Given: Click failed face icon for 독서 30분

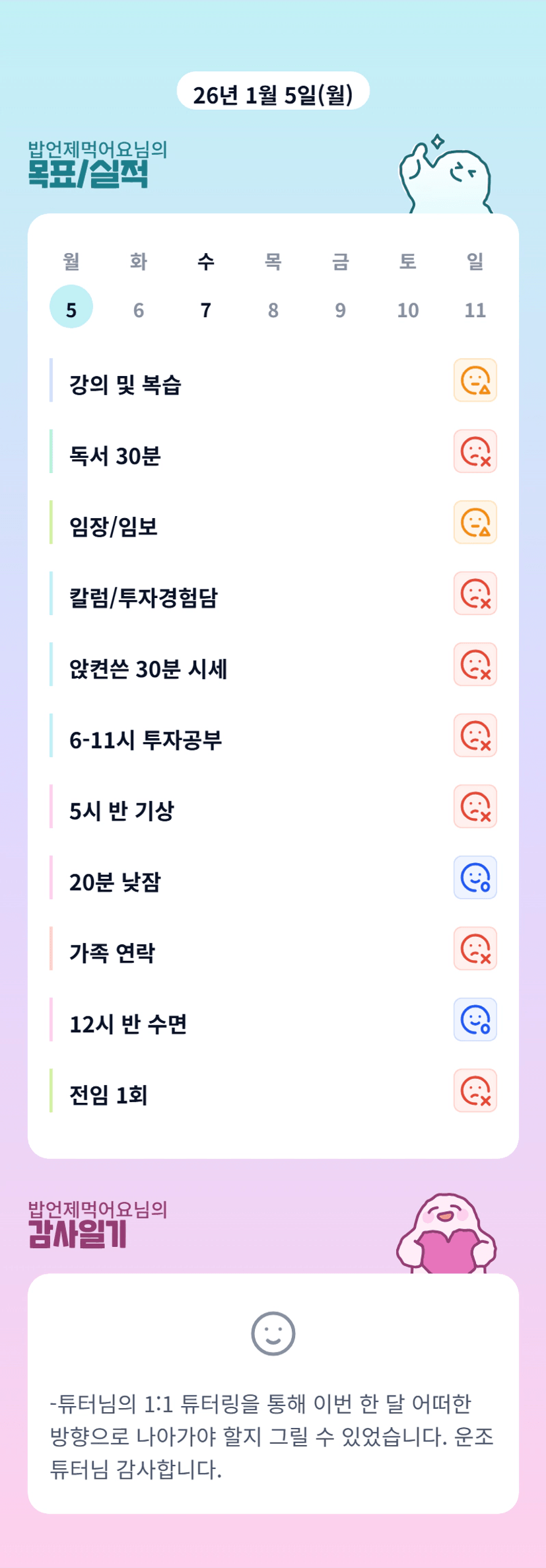Looking at the screenshot, I should click(475, 452).
